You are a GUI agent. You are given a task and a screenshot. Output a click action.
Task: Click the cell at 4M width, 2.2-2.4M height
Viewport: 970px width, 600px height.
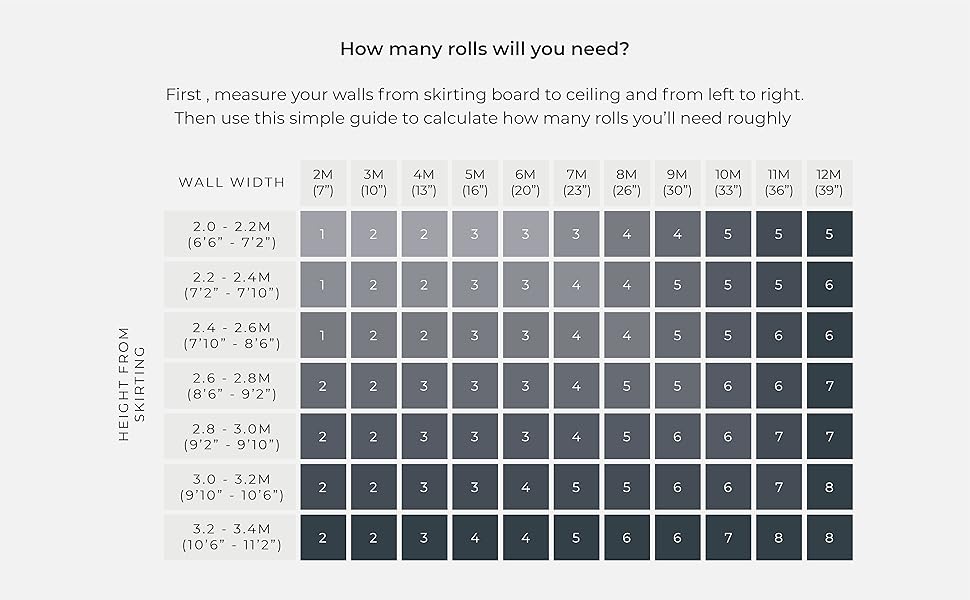(x=424, y=285)
